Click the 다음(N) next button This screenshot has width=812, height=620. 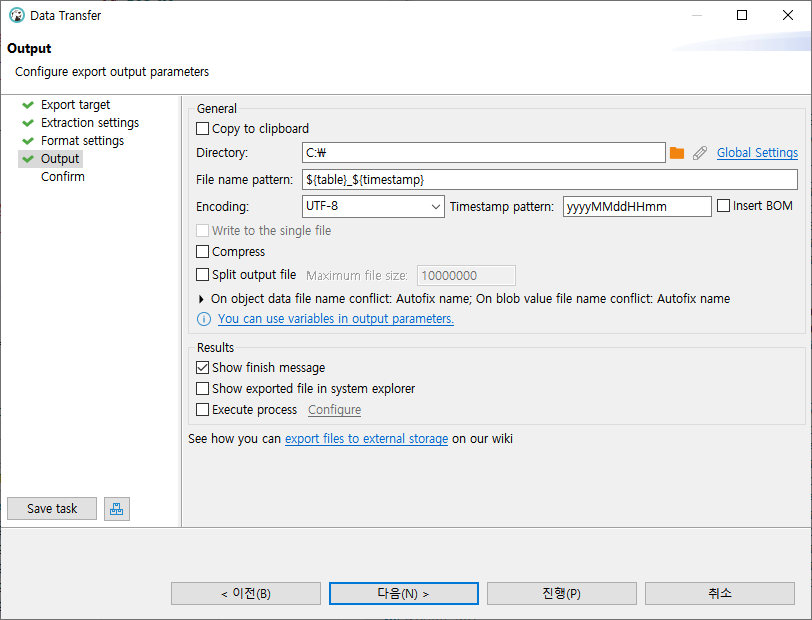coord(403,594)
